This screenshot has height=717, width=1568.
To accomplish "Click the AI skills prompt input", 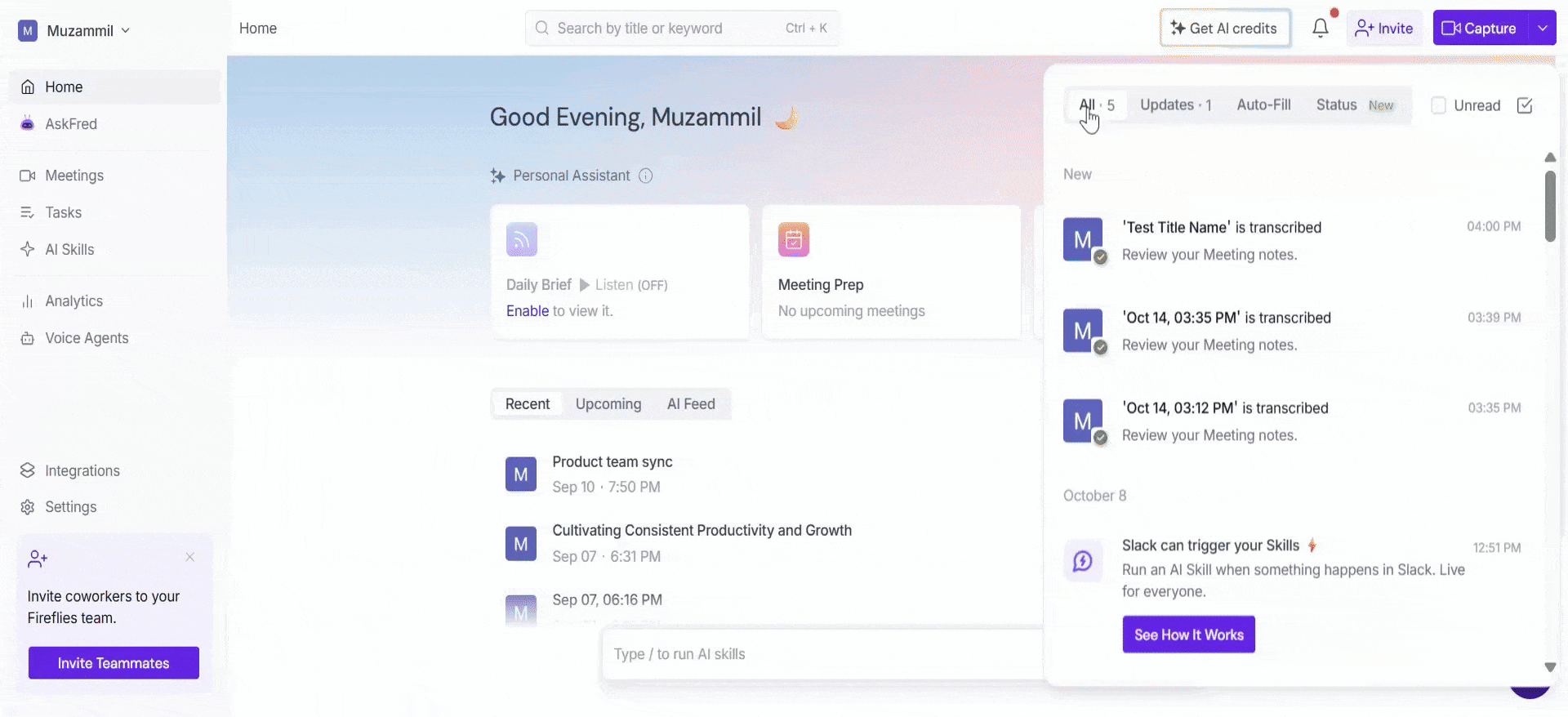I will coord(823,654).
